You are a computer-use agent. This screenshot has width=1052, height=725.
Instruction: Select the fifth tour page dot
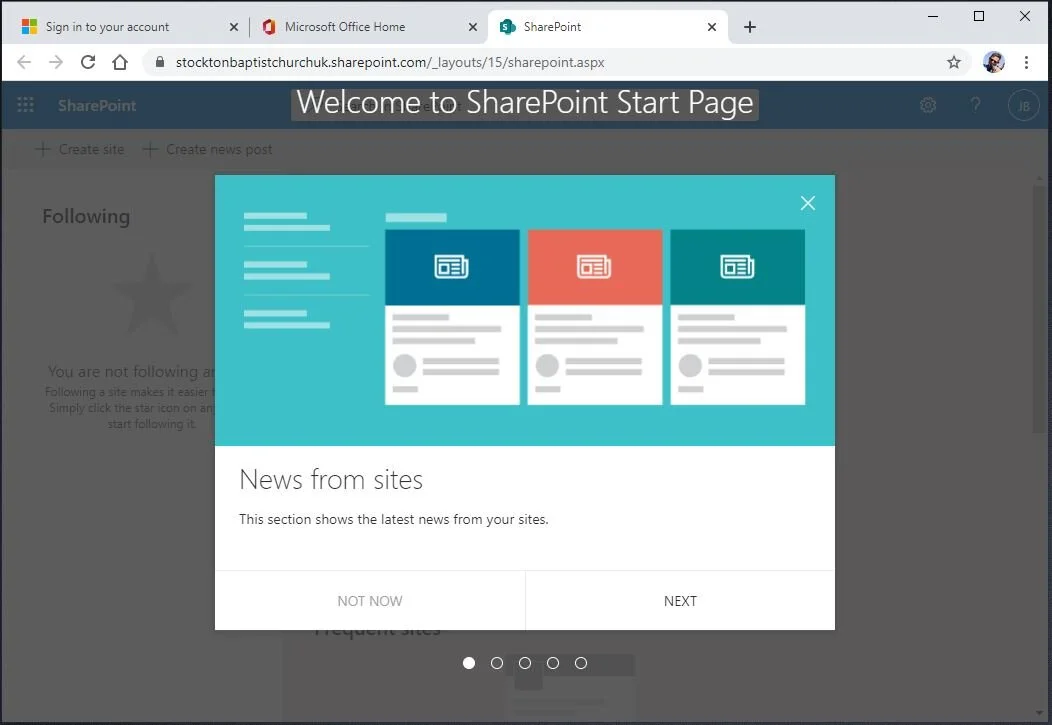(581, 663)
